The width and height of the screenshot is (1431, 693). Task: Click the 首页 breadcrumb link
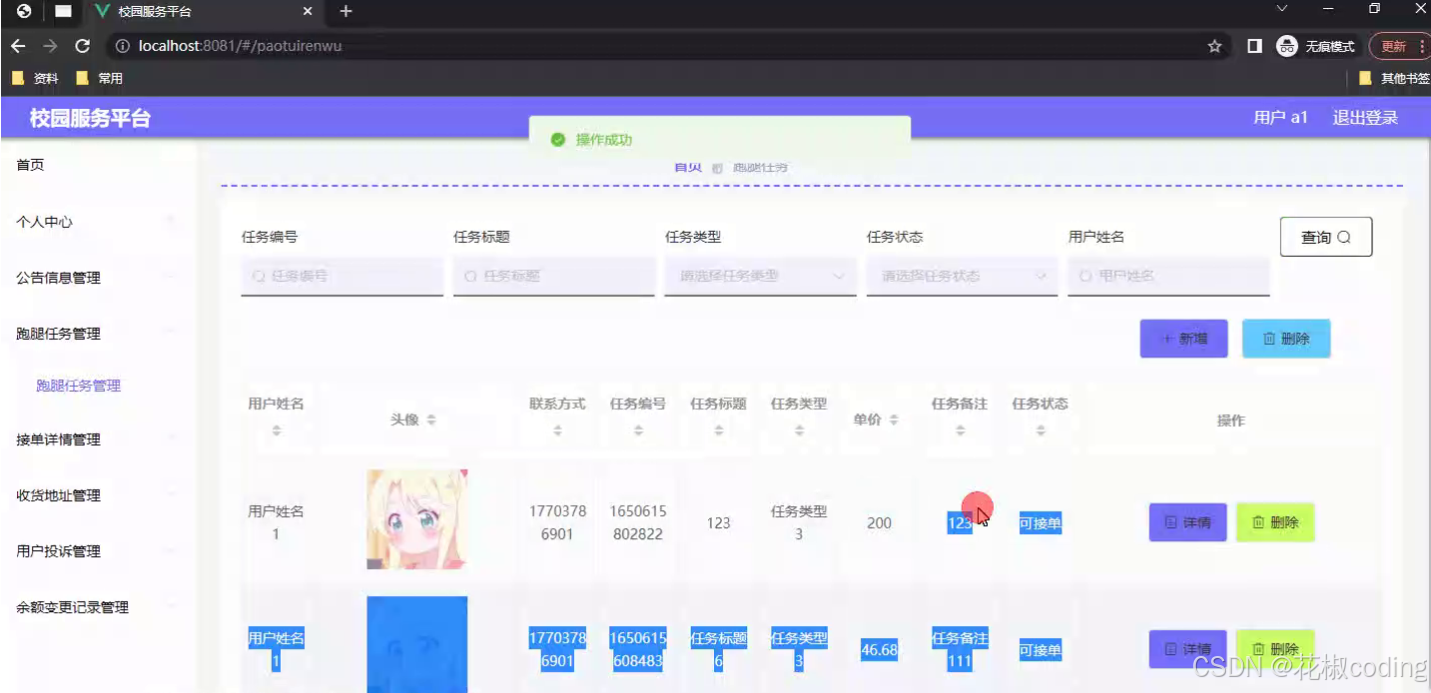click(687, 167)
